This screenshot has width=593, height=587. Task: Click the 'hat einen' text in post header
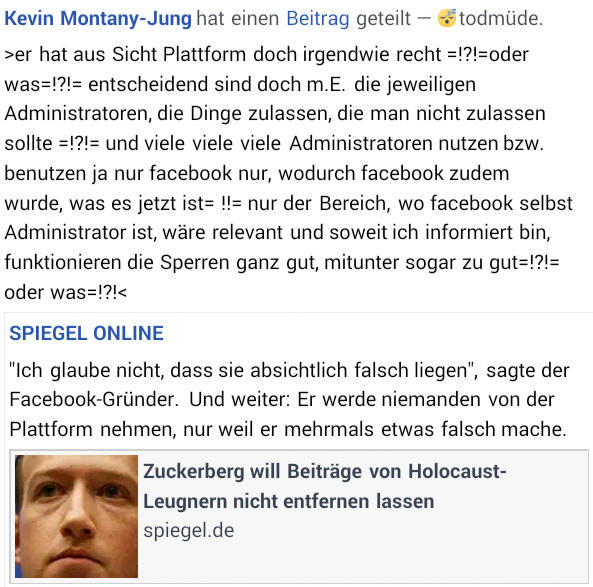[x=238, y=19]
